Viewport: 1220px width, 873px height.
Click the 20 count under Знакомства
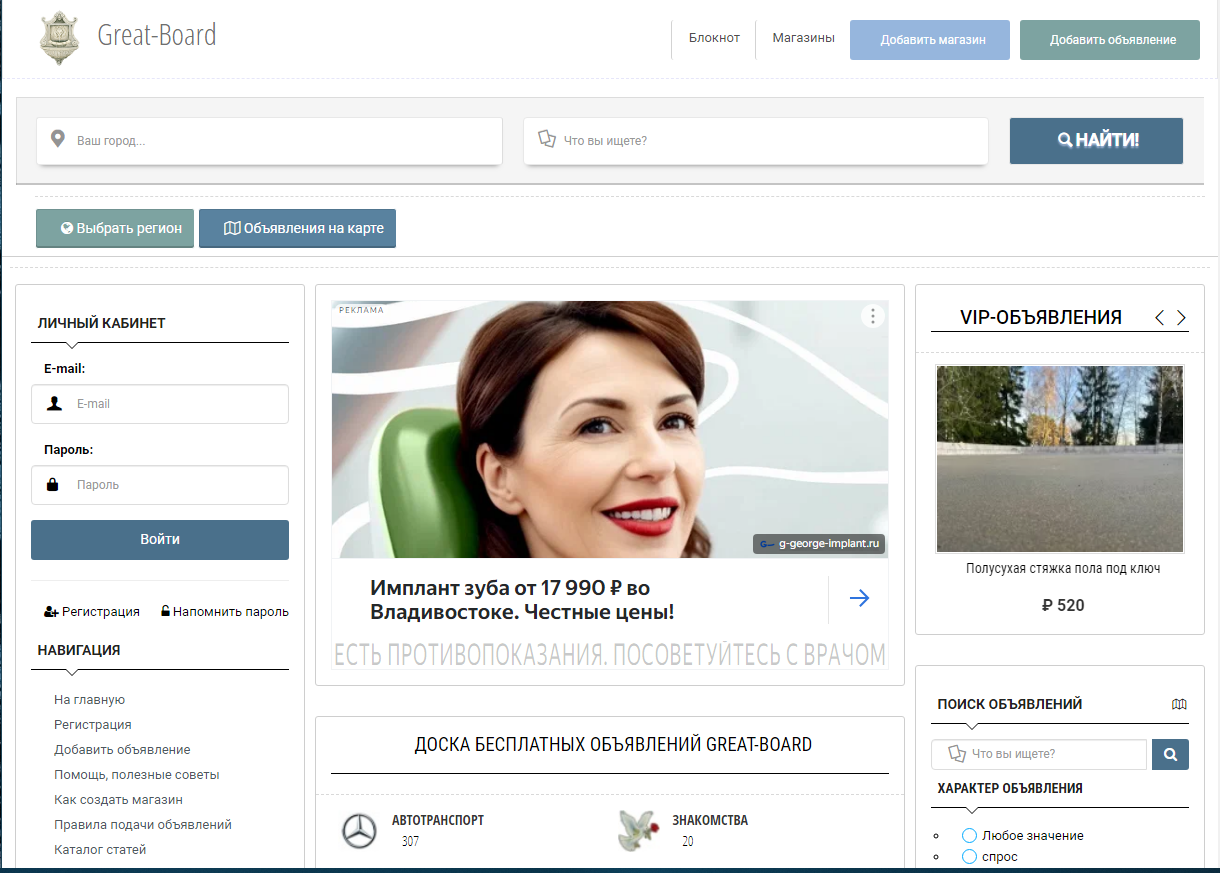coord(688,841)
